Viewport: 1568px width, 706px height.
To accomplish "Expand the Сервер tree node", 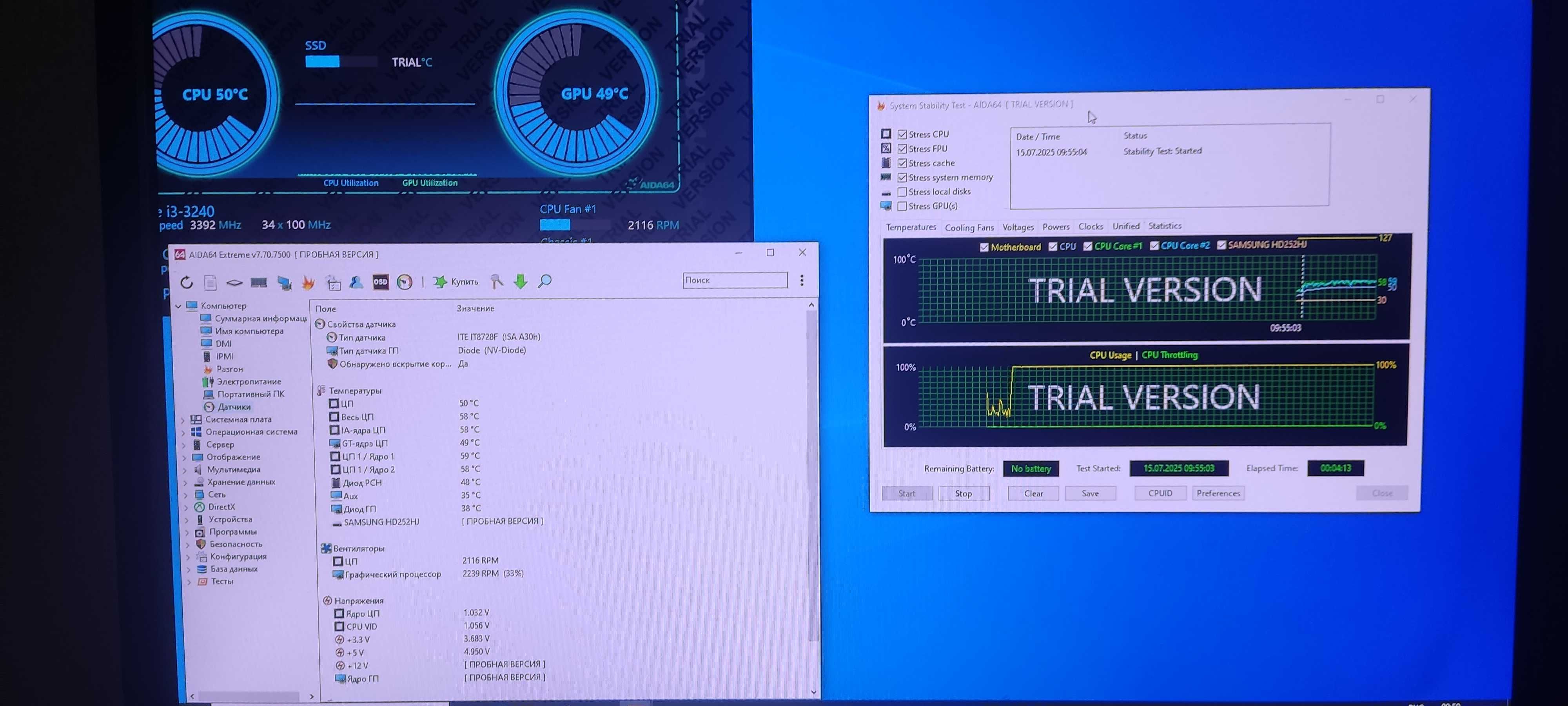I will coord(184,445).
